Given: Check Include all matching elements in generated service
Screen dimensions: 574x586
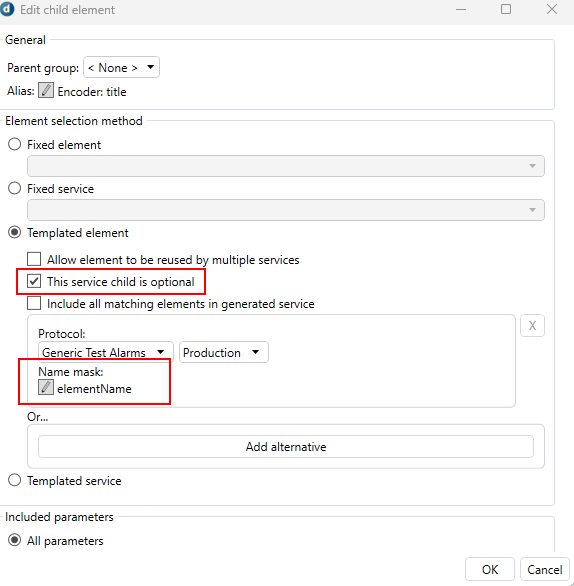Looking at the screenshot, I should (34, 303).
